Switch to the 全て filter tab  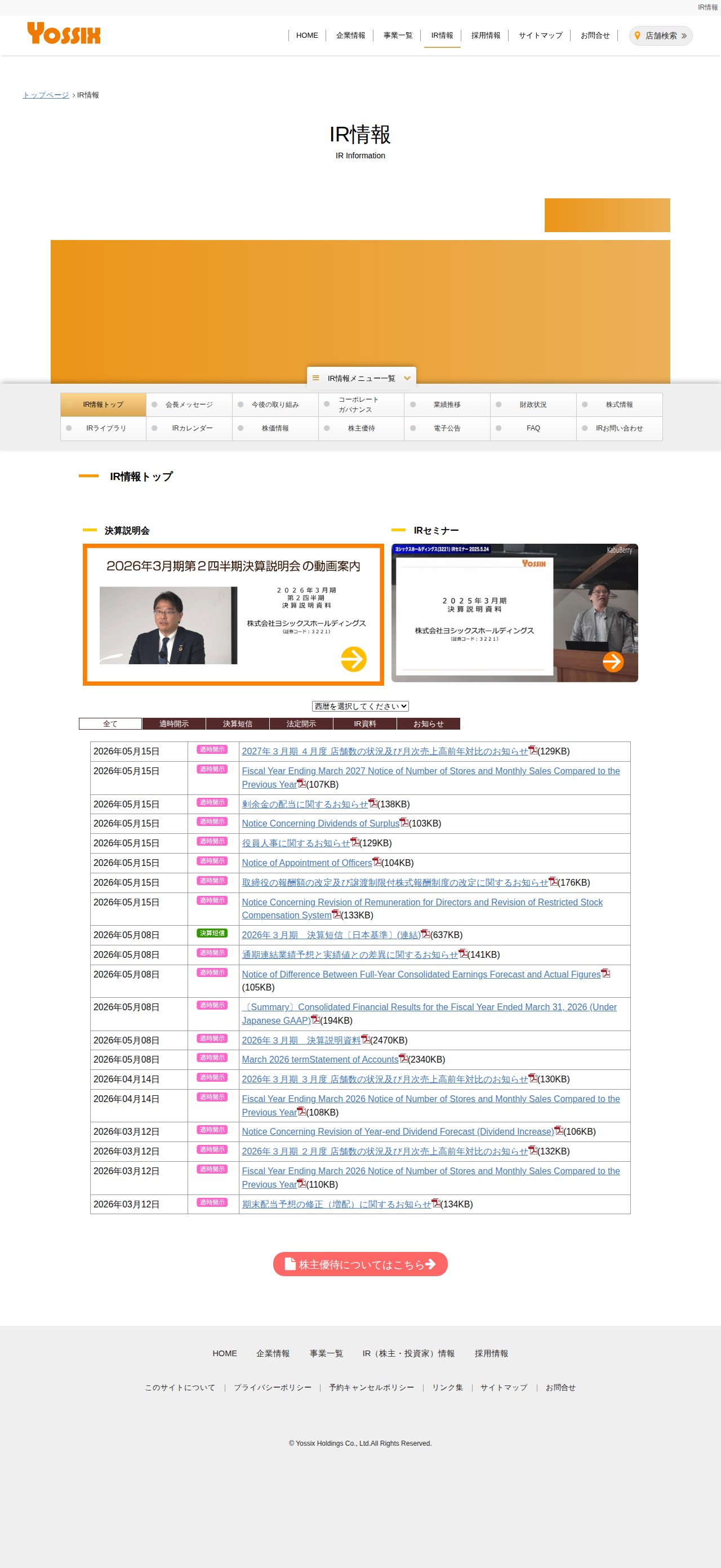(x=110, y=724)
